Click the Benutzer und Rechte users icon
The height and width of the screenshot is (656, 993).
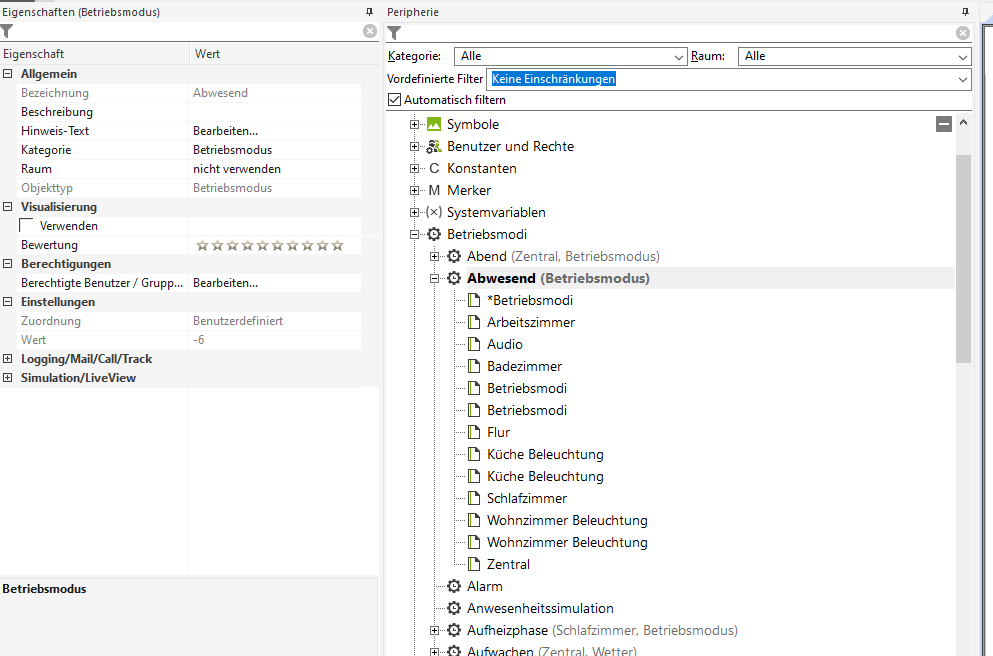tap(434, 147)
